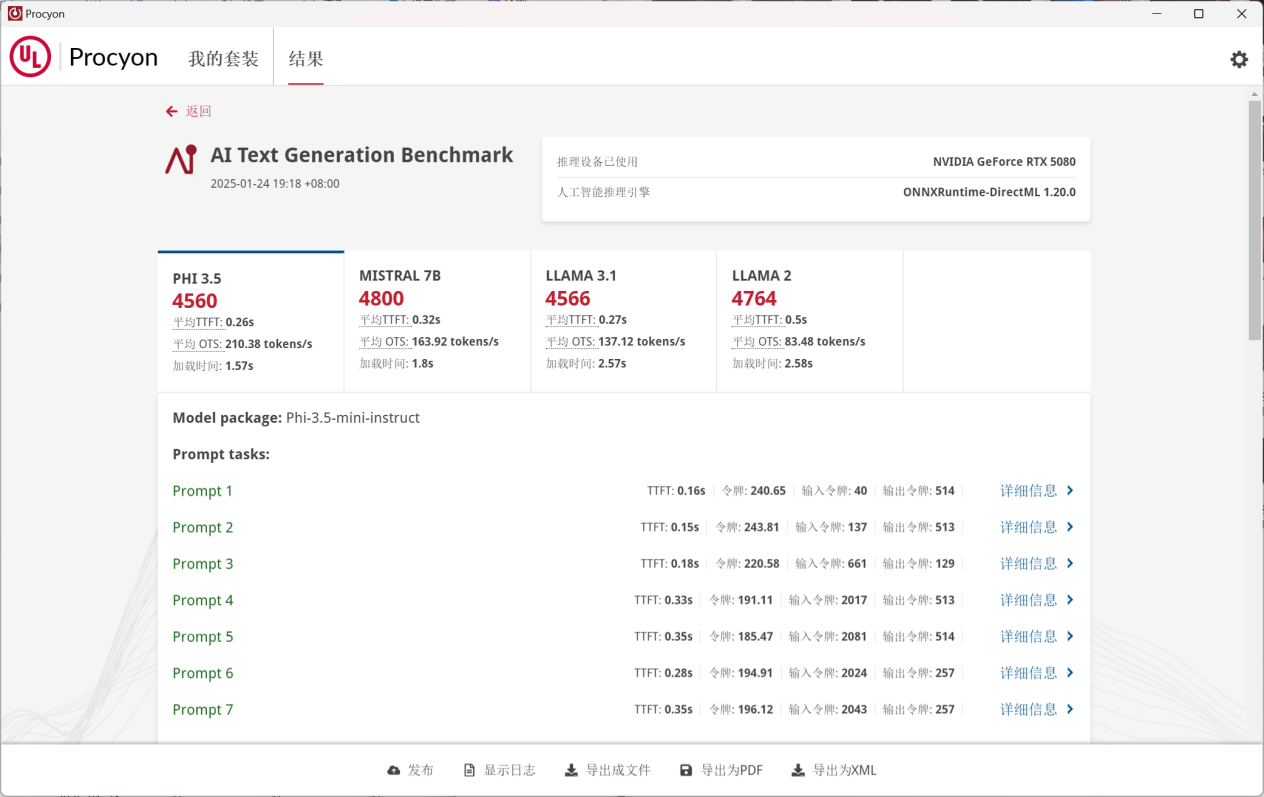Click the 导出为PDF save icon

click(x=686, y=770)
